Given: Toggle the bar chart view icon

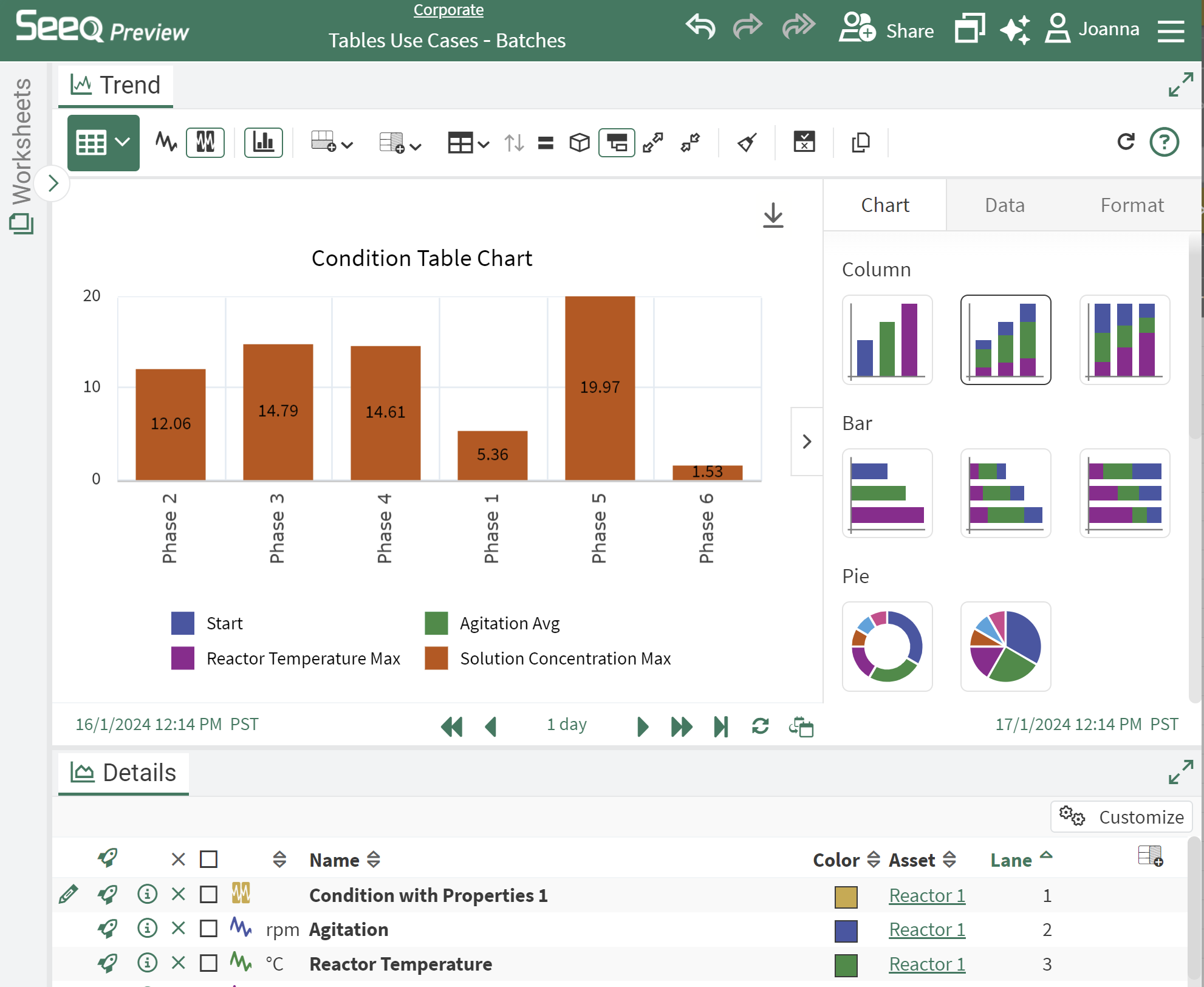Looking at the screenshot, I should [x=264, y=143].
